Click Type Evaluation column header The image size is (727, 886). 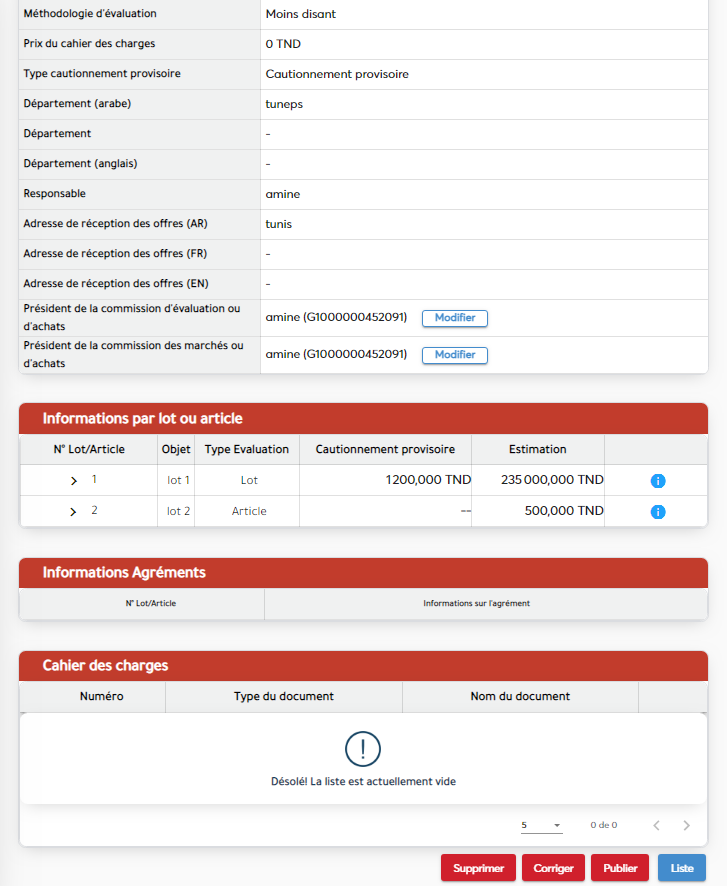pos(247,450)
